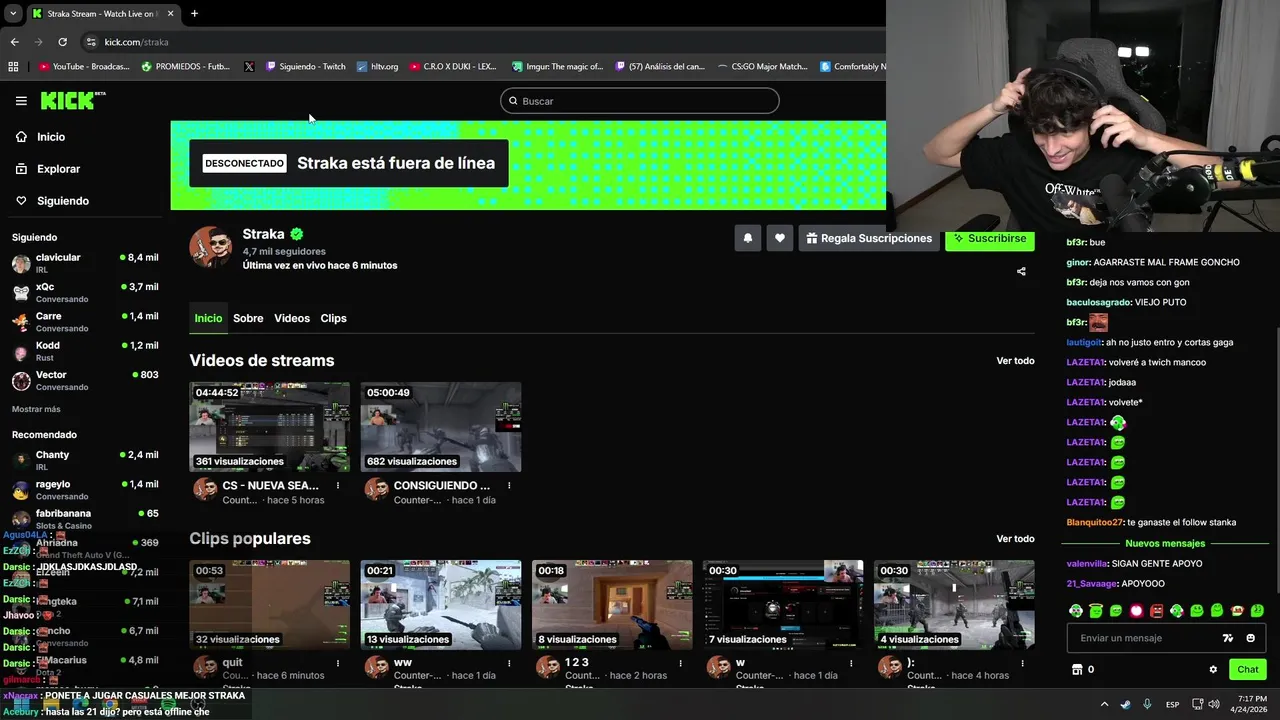Open options menu for clip '1 2 3'

pos(680,663)
